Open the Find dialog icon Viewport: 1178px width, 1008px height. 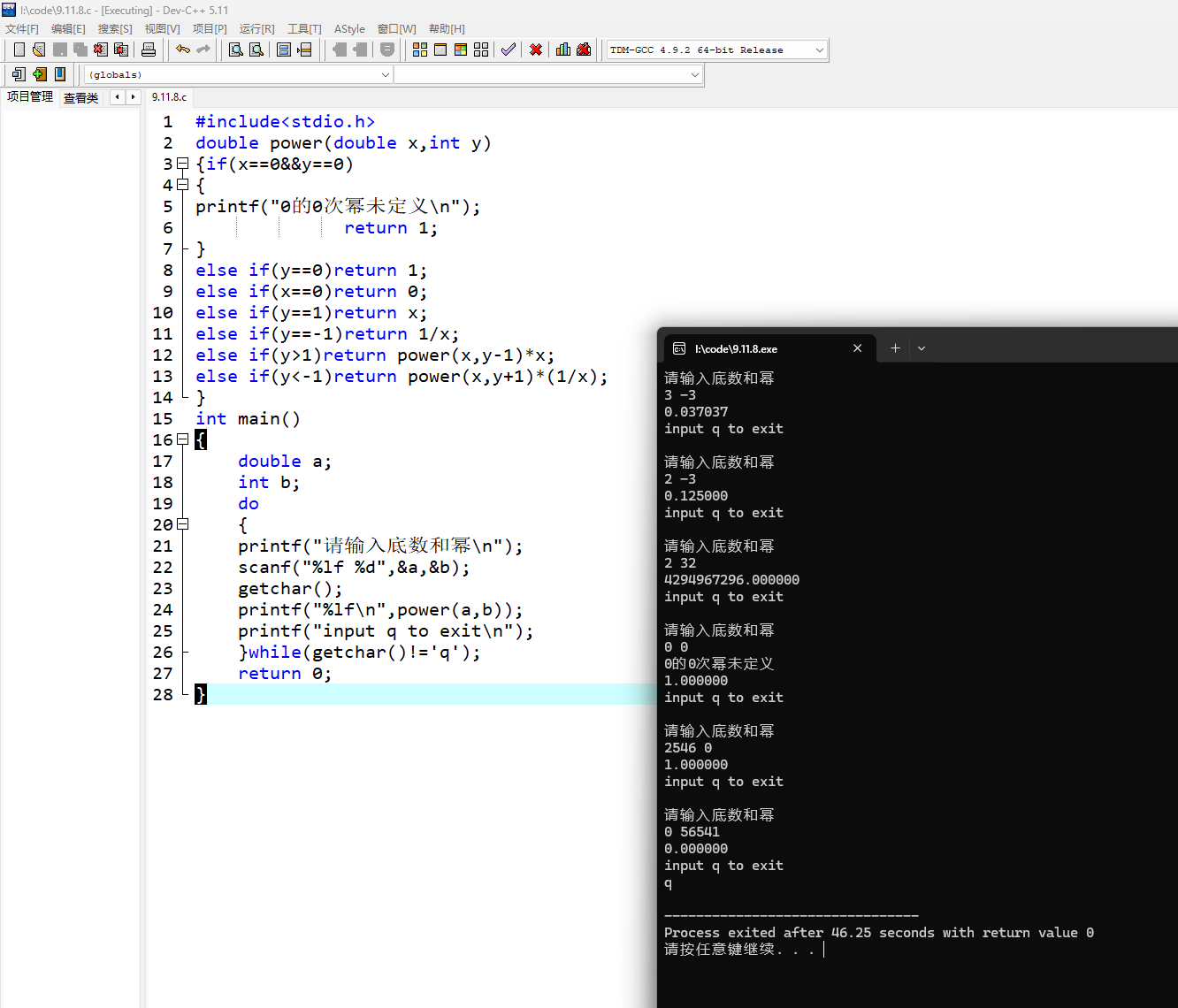236,50
